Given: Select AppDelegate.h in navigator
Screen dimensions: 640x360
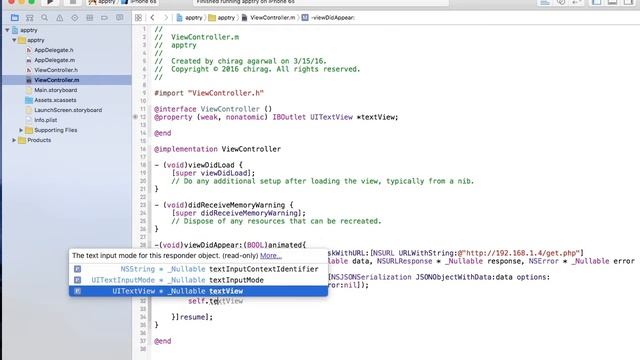Looking at the screenshot, I should click(x=54, y=50).
